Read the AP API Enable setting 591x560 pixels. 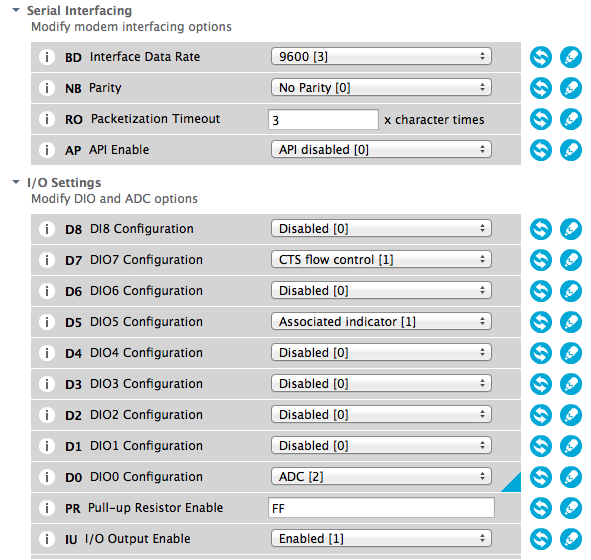pos(541,150)
